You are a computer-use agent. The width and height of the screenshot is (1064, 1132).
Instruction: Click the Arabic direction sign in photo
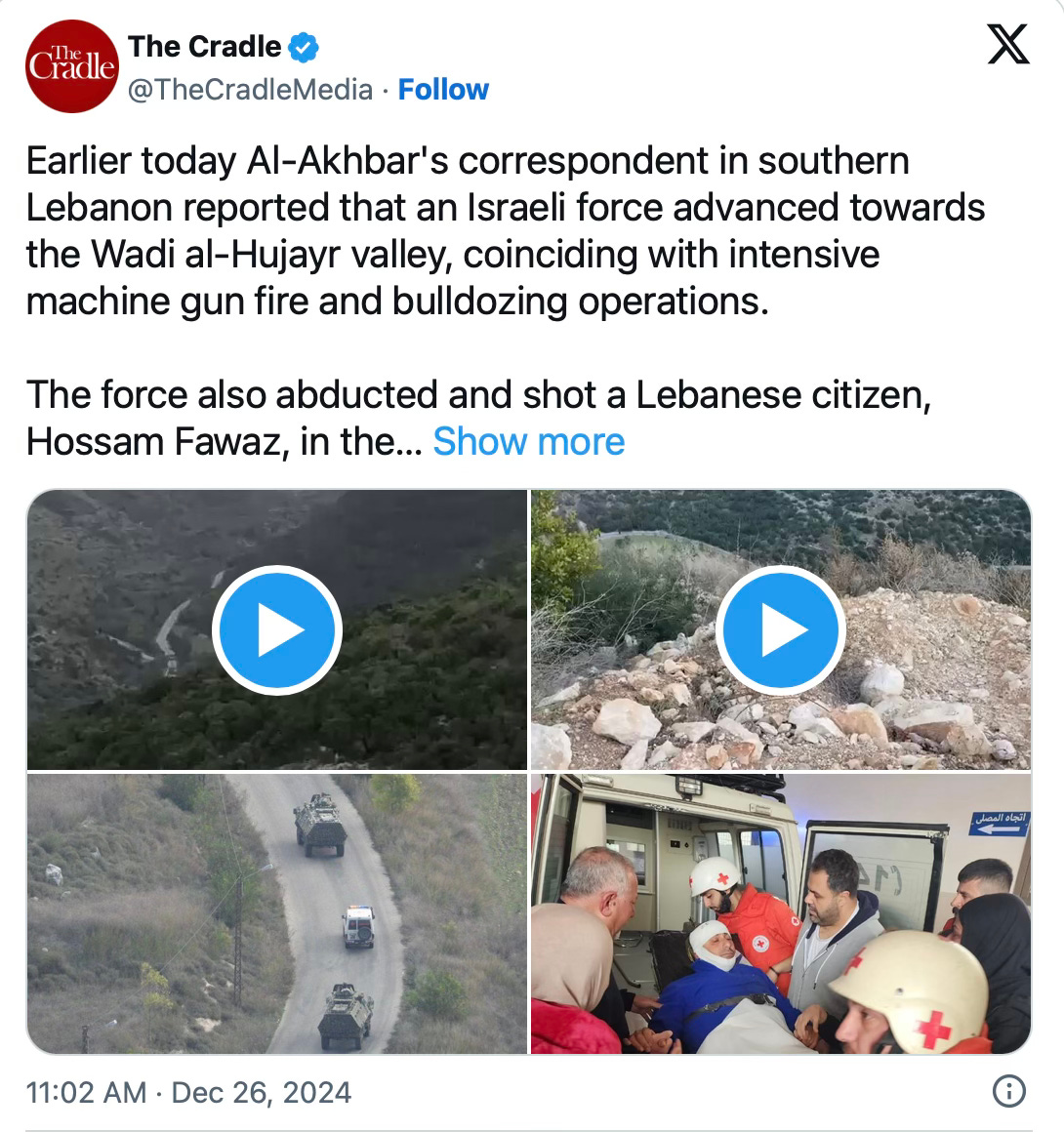[x=999, y=823]
